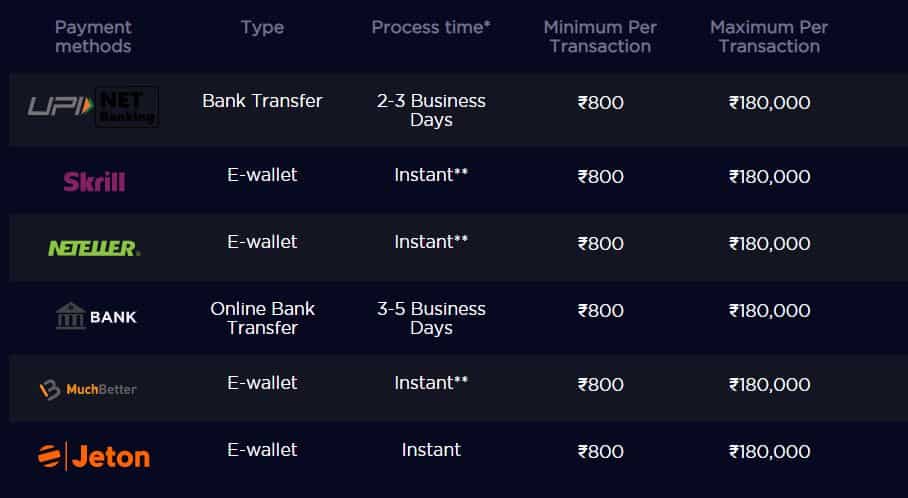Click the NET Banking logo
908x498 pixels.
pos(127,107)
